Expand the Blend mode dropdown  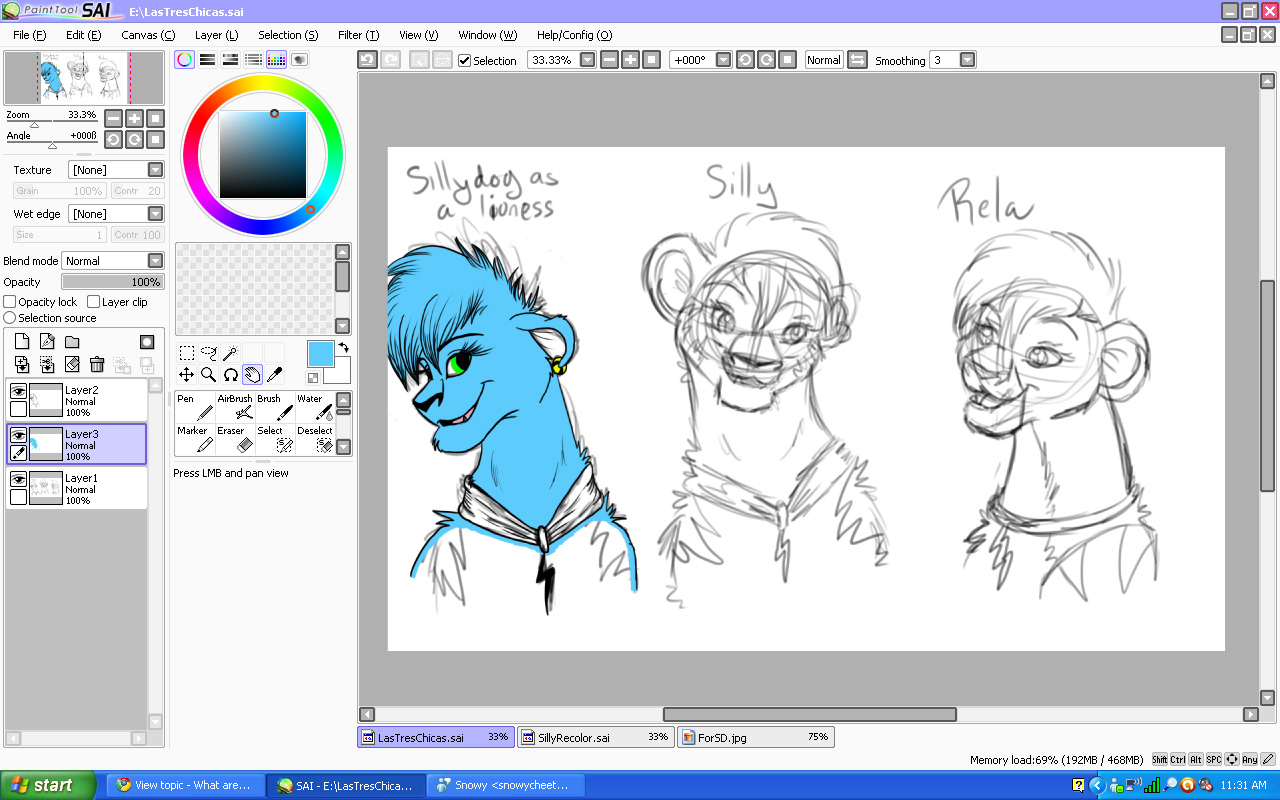click(155, 261)
